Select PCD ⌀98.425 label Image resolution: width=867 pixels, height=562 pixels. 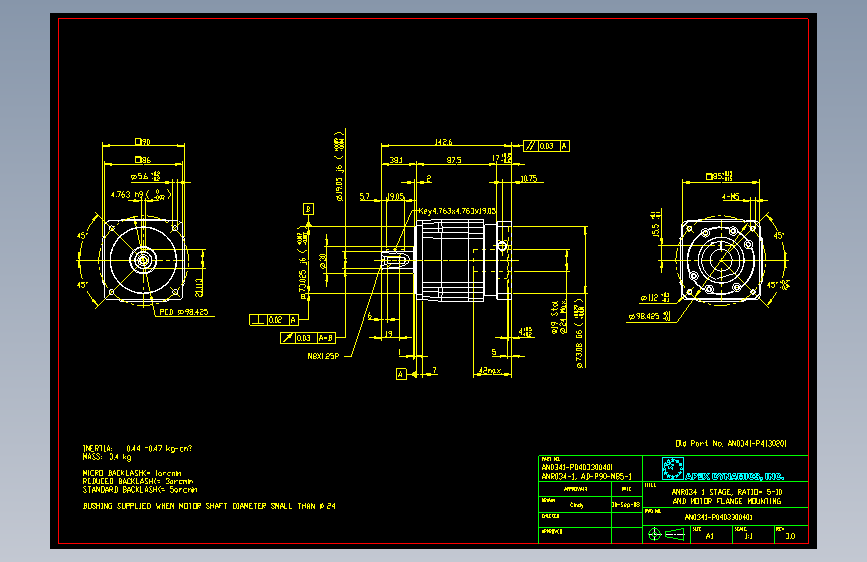184,312
